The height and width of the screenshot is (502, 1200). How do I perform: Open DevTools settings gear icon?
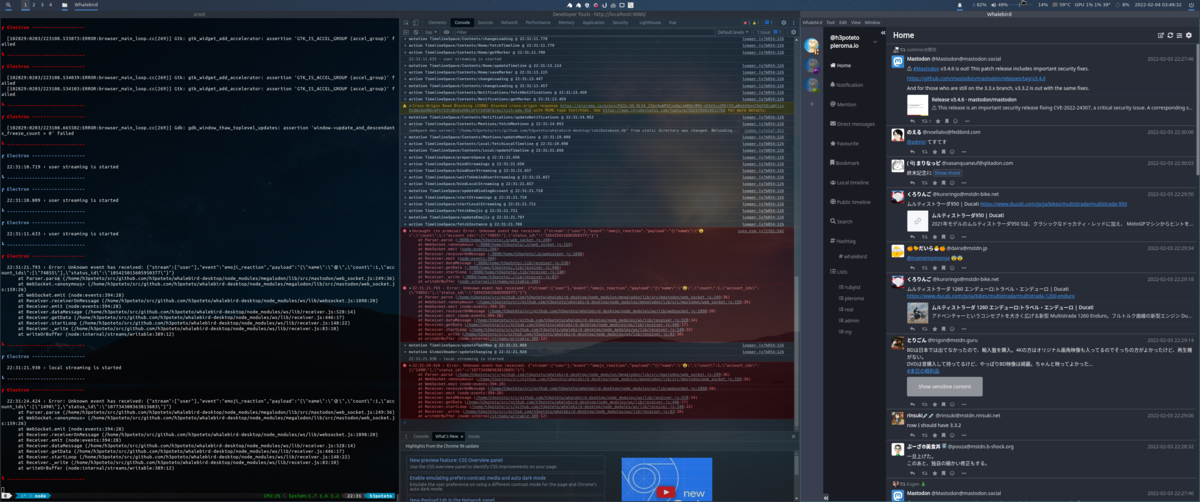pos(783,22)
